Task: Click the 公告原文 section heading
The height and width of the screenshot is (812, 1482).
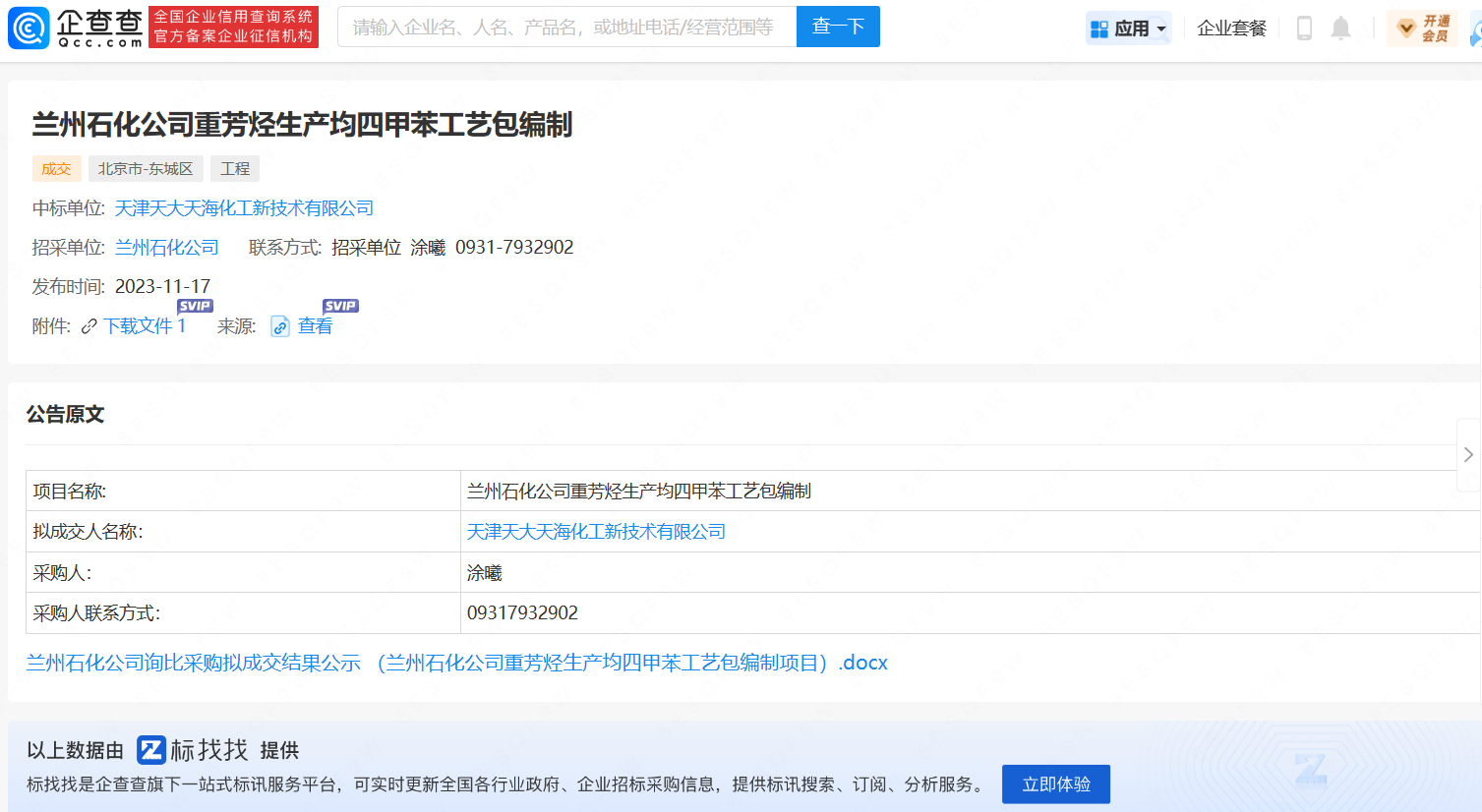Action: [x=65, y=414]
